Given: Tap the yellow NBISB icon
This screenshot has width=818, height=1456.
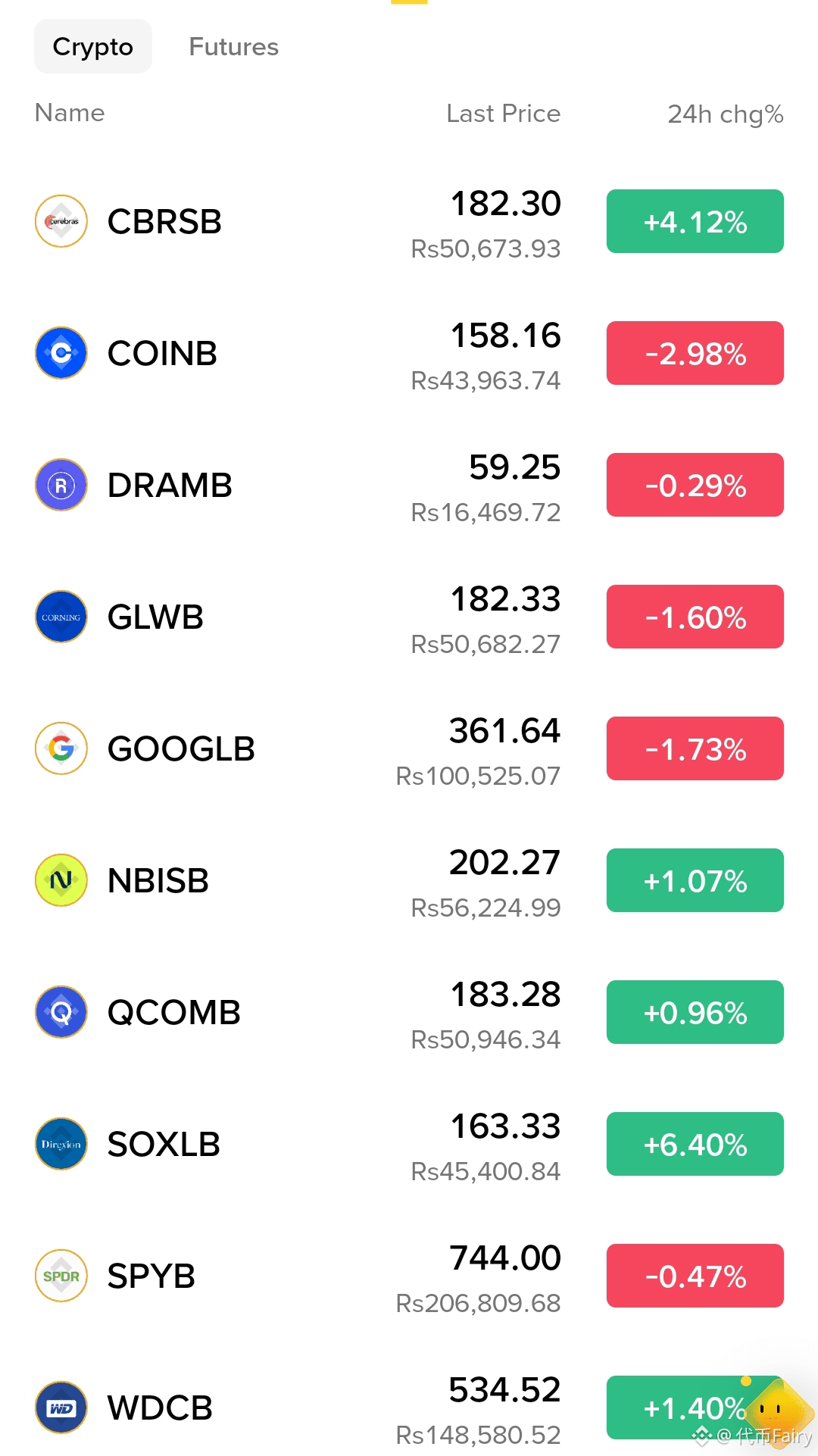Looking at the screenshot, I should point(61,880).
